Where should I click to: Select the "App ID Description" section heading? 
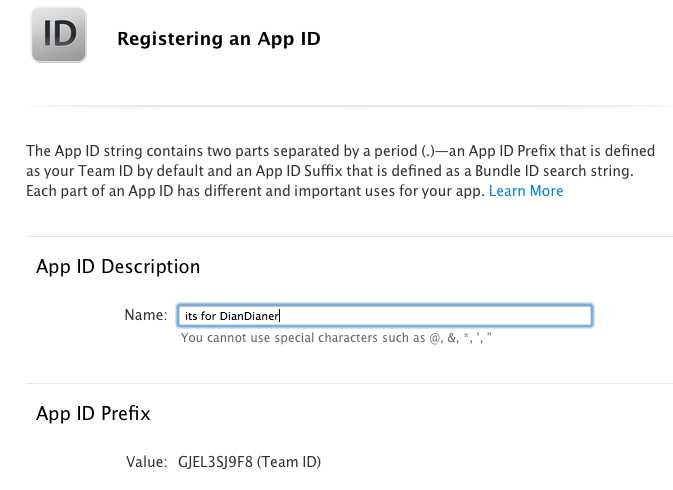[x=118, y=267]
